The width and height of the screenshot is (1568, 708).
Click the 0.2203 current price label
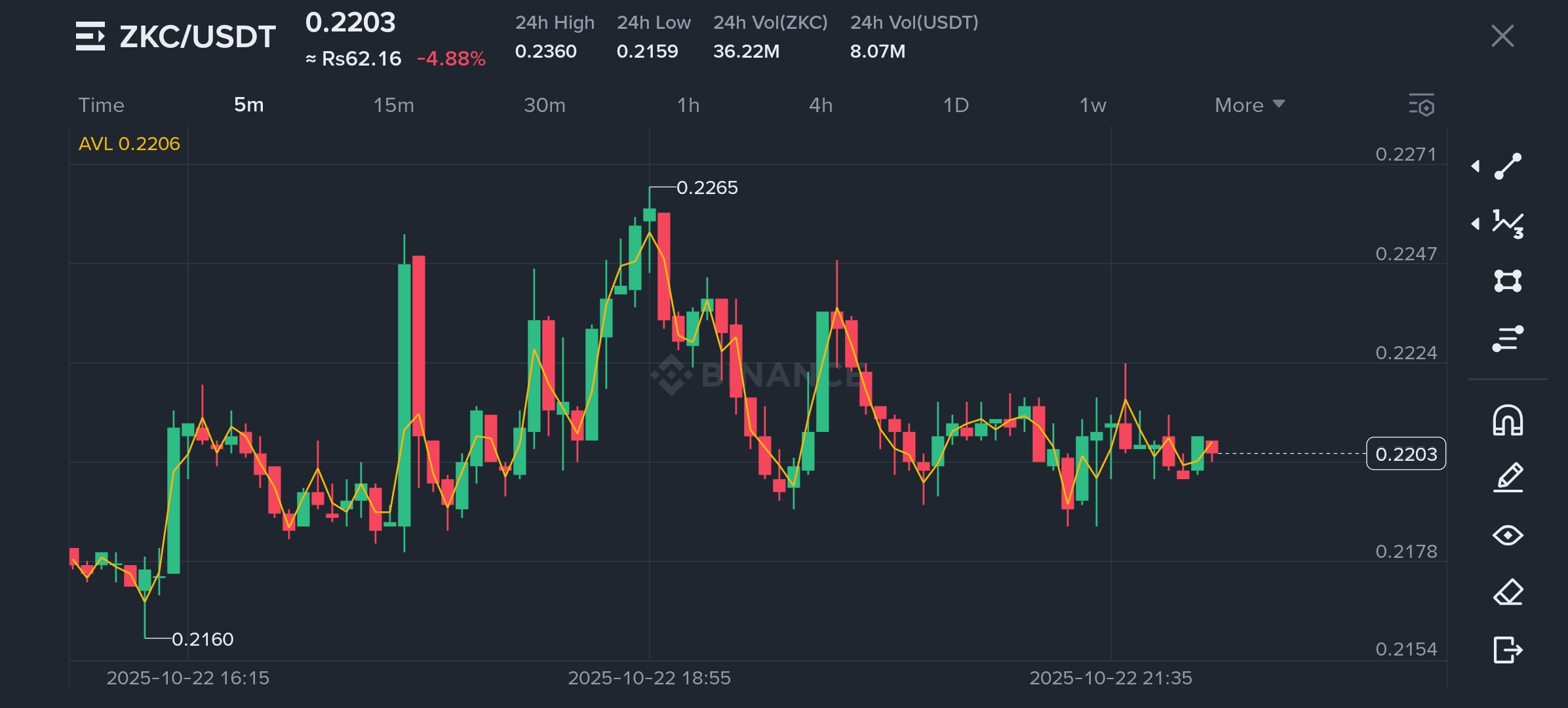pyautogui.click(x=1405, y=454)
